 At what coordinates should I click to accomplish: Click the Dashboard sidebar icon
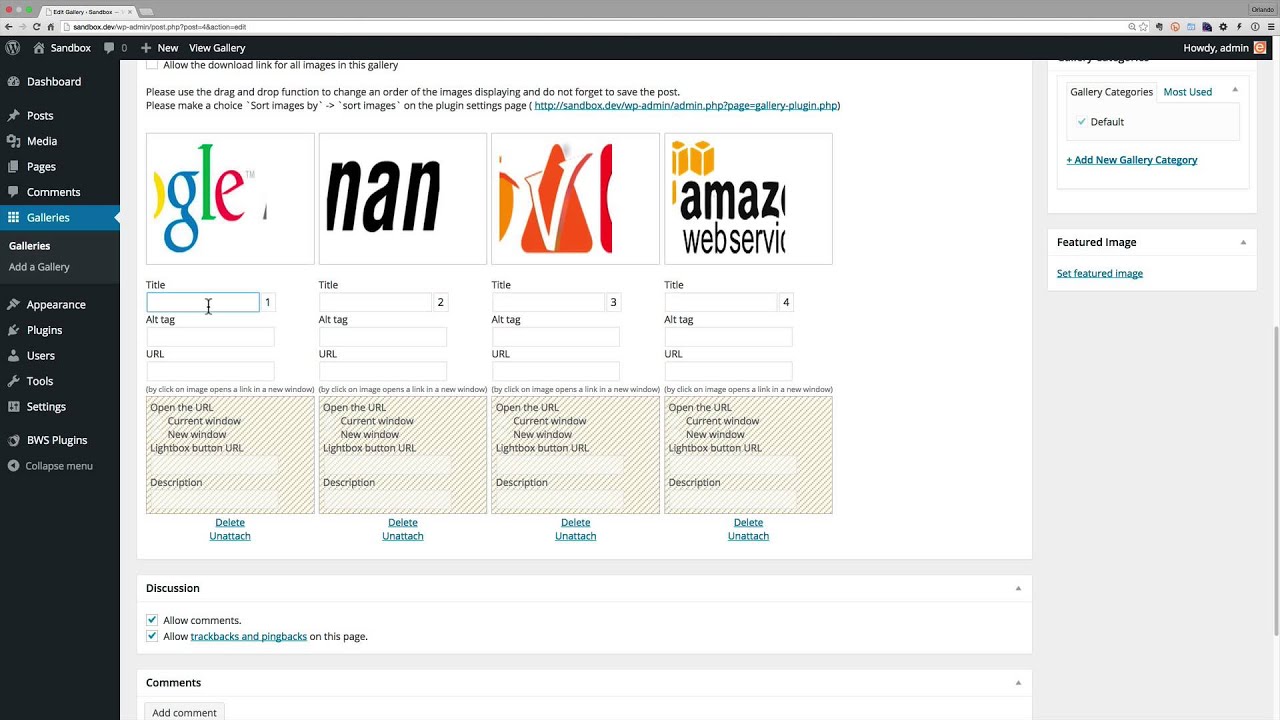point(13,82)
